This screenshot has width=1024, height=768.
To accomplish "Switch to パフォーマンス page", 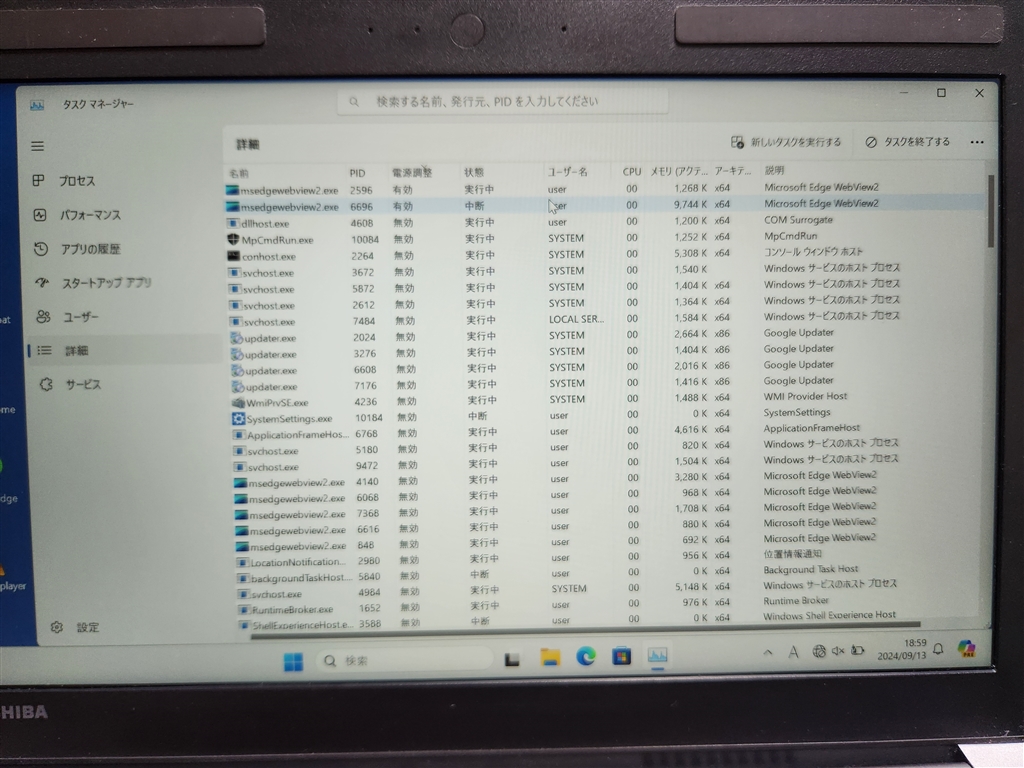I will click(90, 215).
